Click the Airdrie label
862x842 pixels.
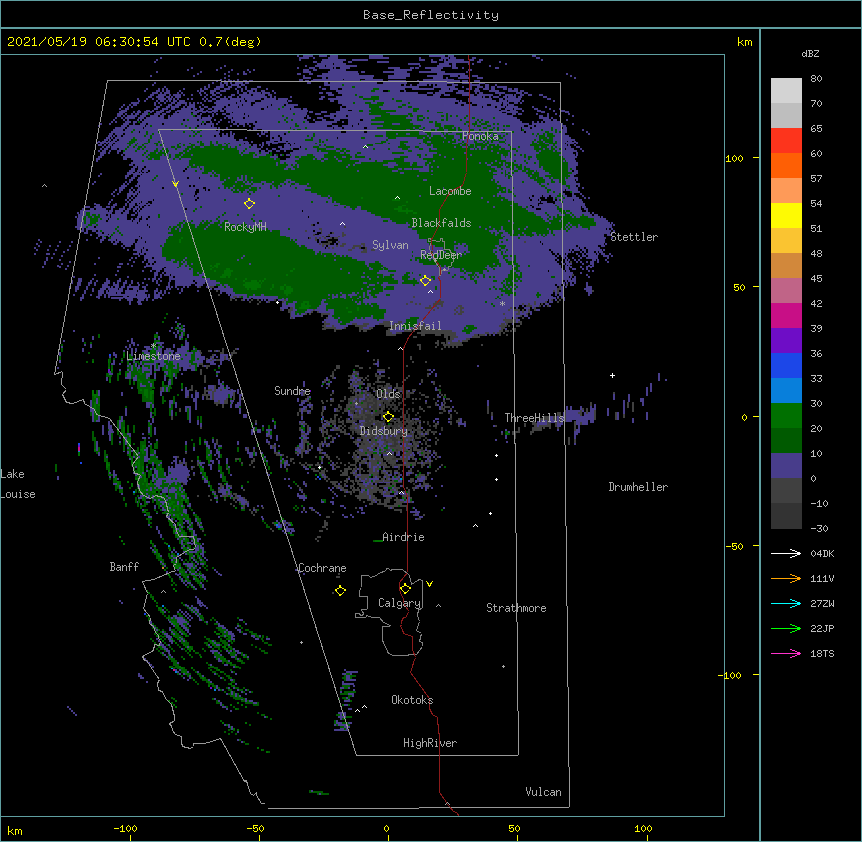pos(403,537)
